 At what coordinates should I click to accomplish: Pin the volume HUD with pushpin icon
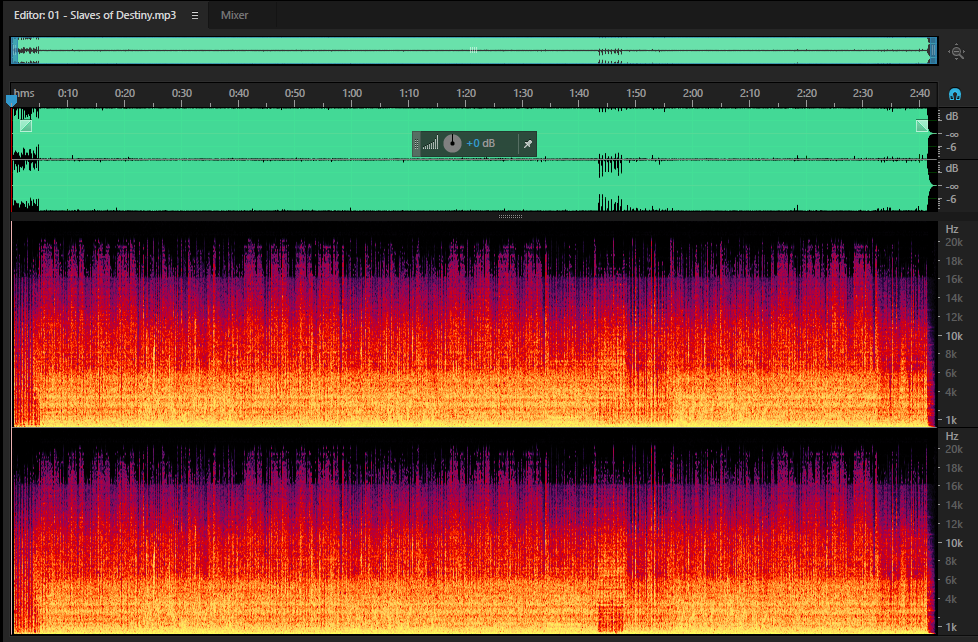point(528,144)
